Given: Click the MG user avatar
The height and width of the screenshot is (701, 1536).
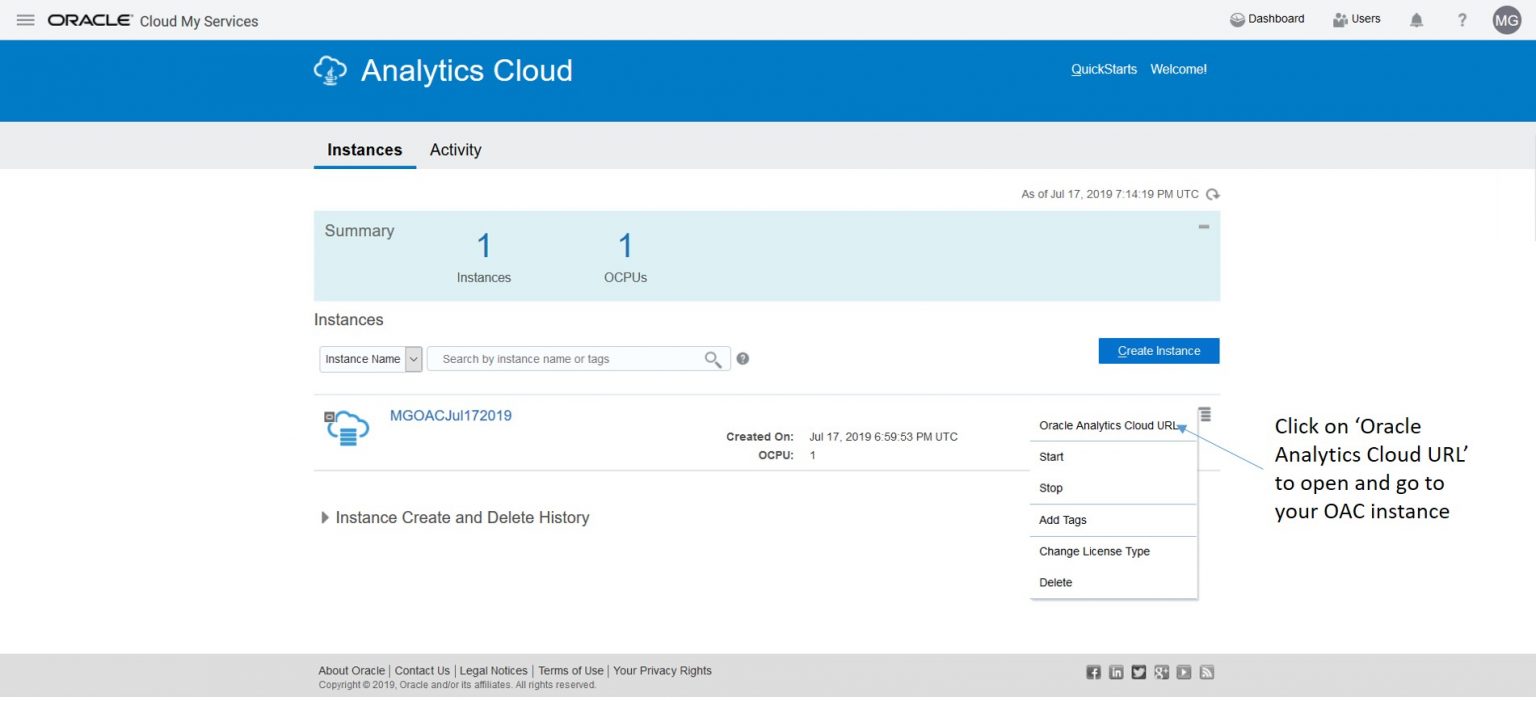Looking at the screenshot, I should pyautogui.click(x=1506, y=19).
